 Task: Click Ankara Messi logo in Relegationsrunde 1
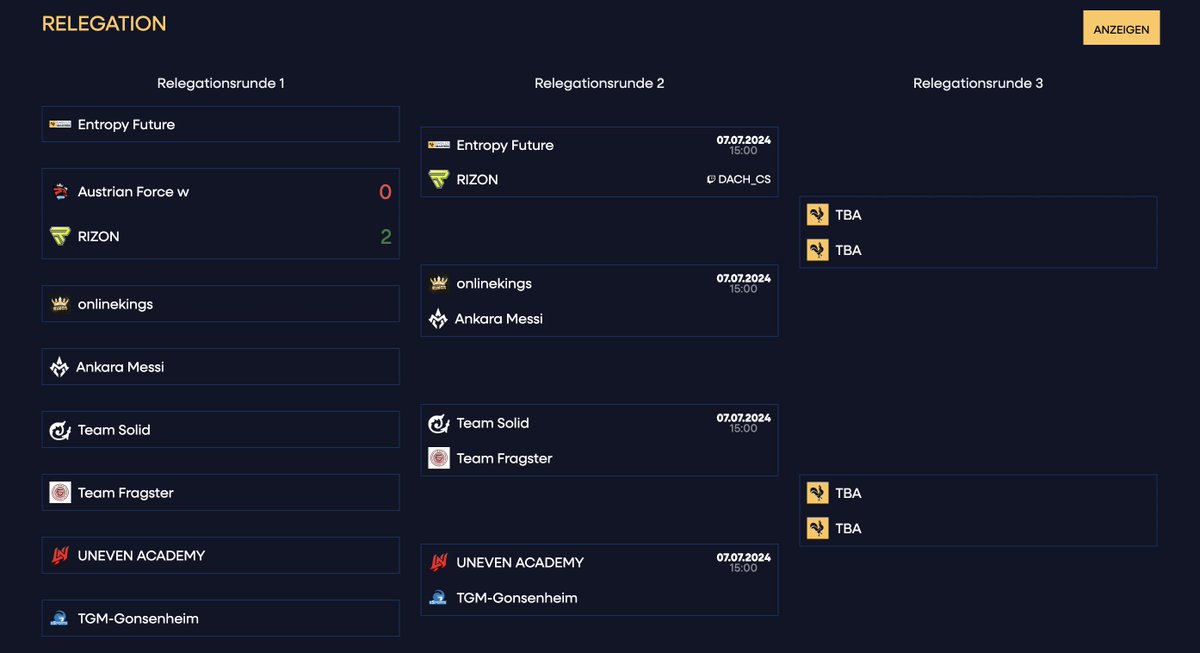click(x=59, y=367)
